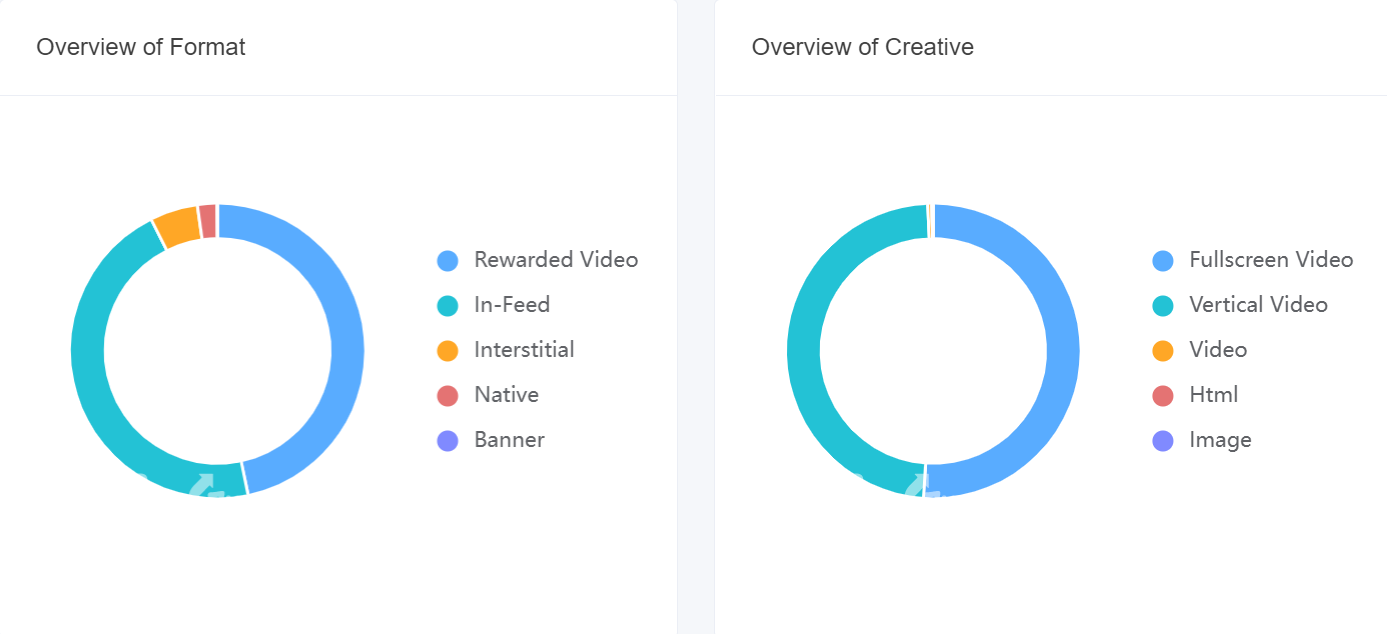
Task: Select the teal Vertical Video donut segment
Action: (804, 350)
